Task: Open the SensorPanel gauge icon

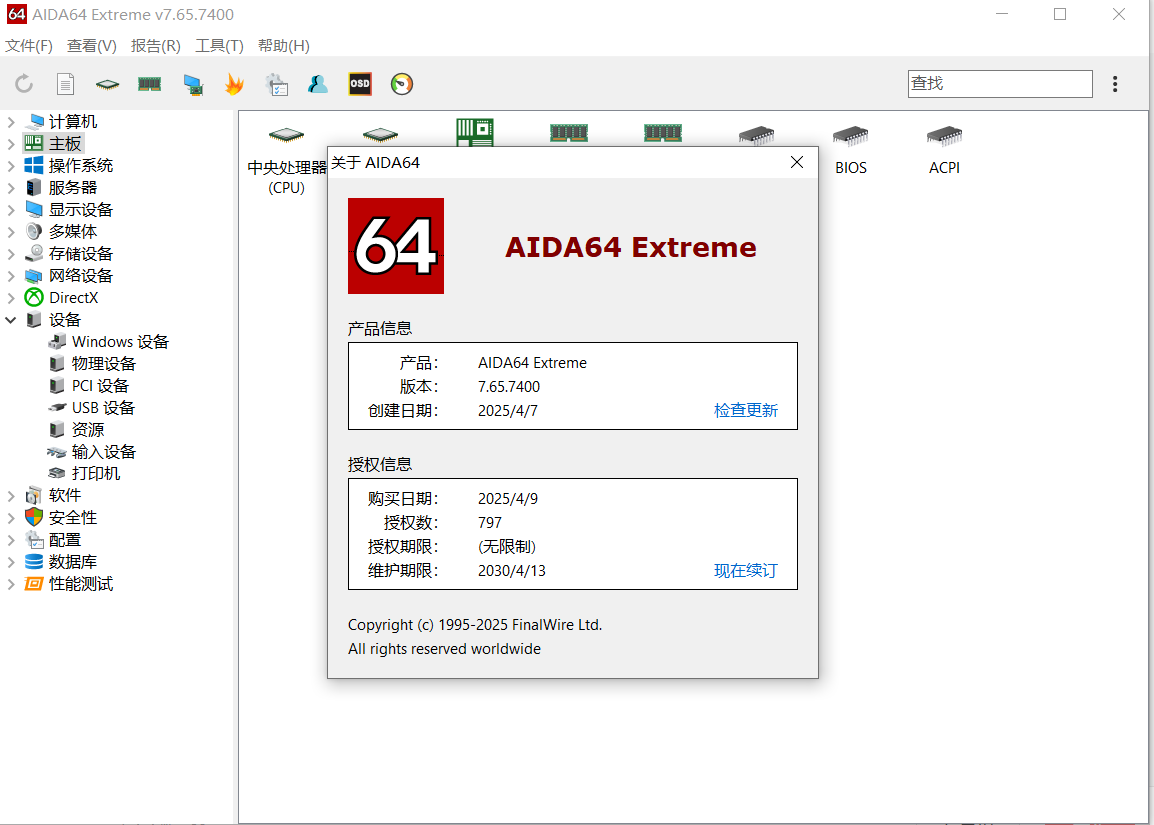Action: (402, 84)
